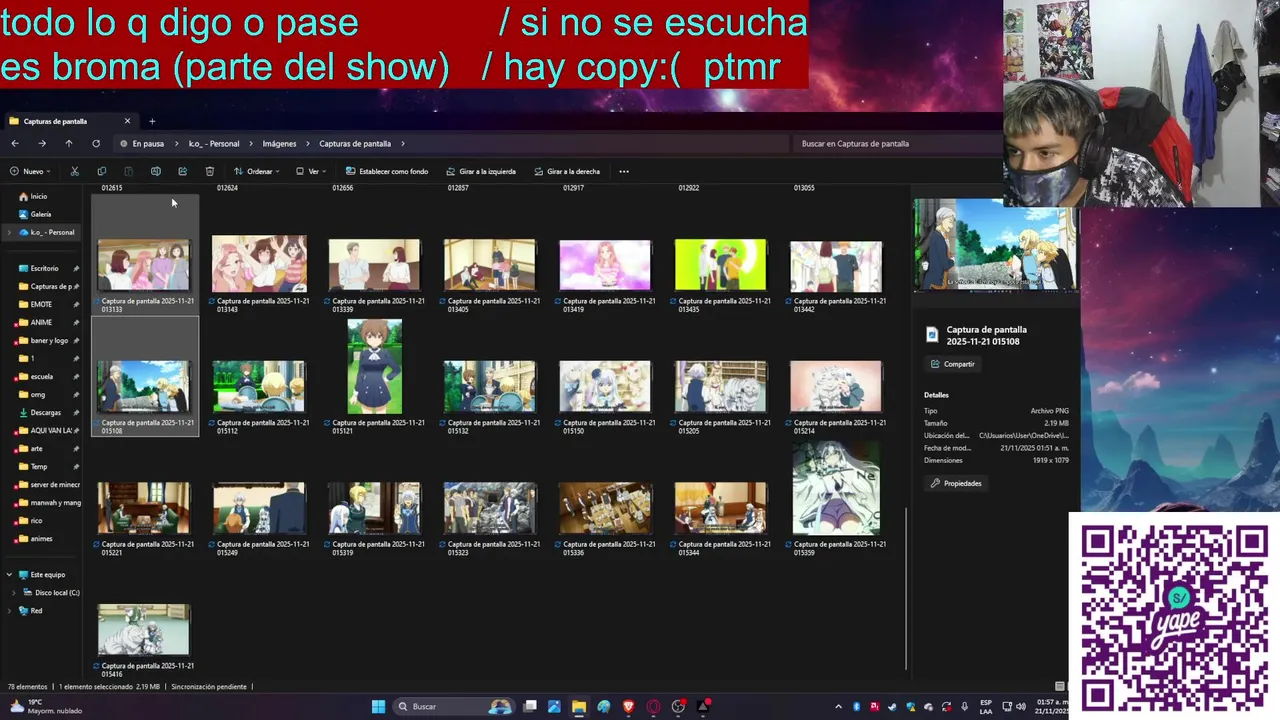Click the preview image in details pane
This screenshot has height=720, width=1280.
click(x=995, y=245)
